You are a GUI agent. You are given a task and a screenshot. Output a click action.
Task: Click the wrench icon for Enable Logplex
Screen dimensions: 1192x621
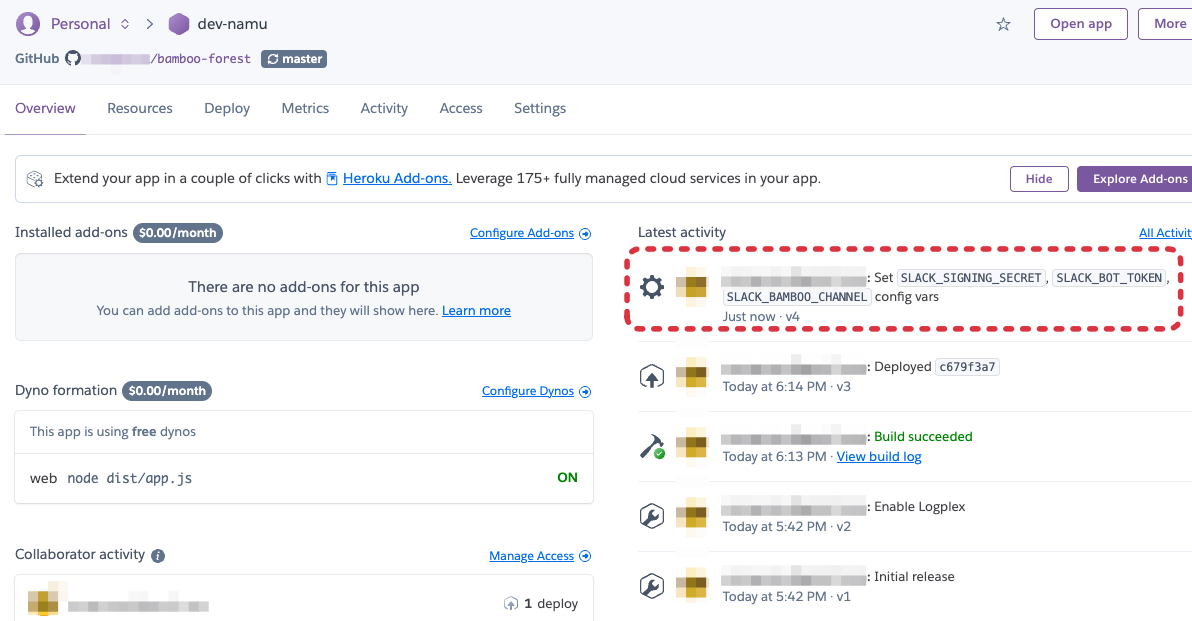[651, 516]
